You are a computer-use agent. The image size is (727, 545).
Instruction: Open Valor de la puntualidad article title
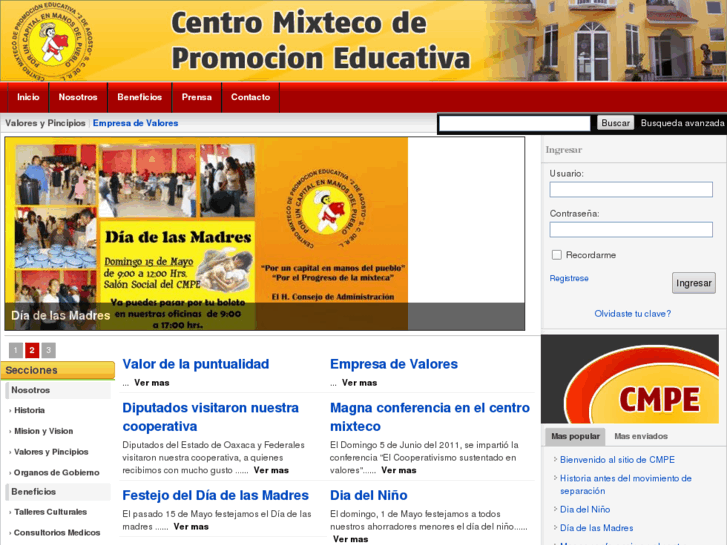click(196, 364)
